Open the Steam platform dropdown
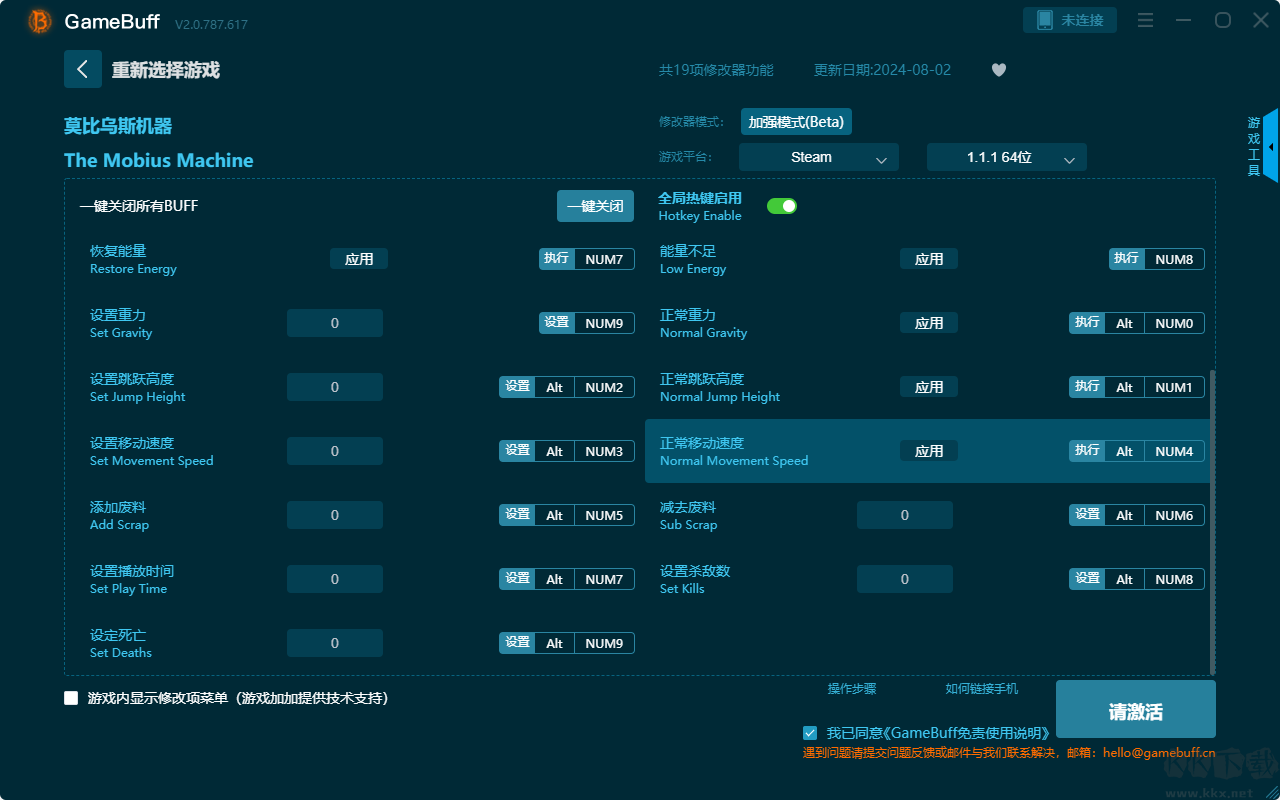 coord(819,157)
